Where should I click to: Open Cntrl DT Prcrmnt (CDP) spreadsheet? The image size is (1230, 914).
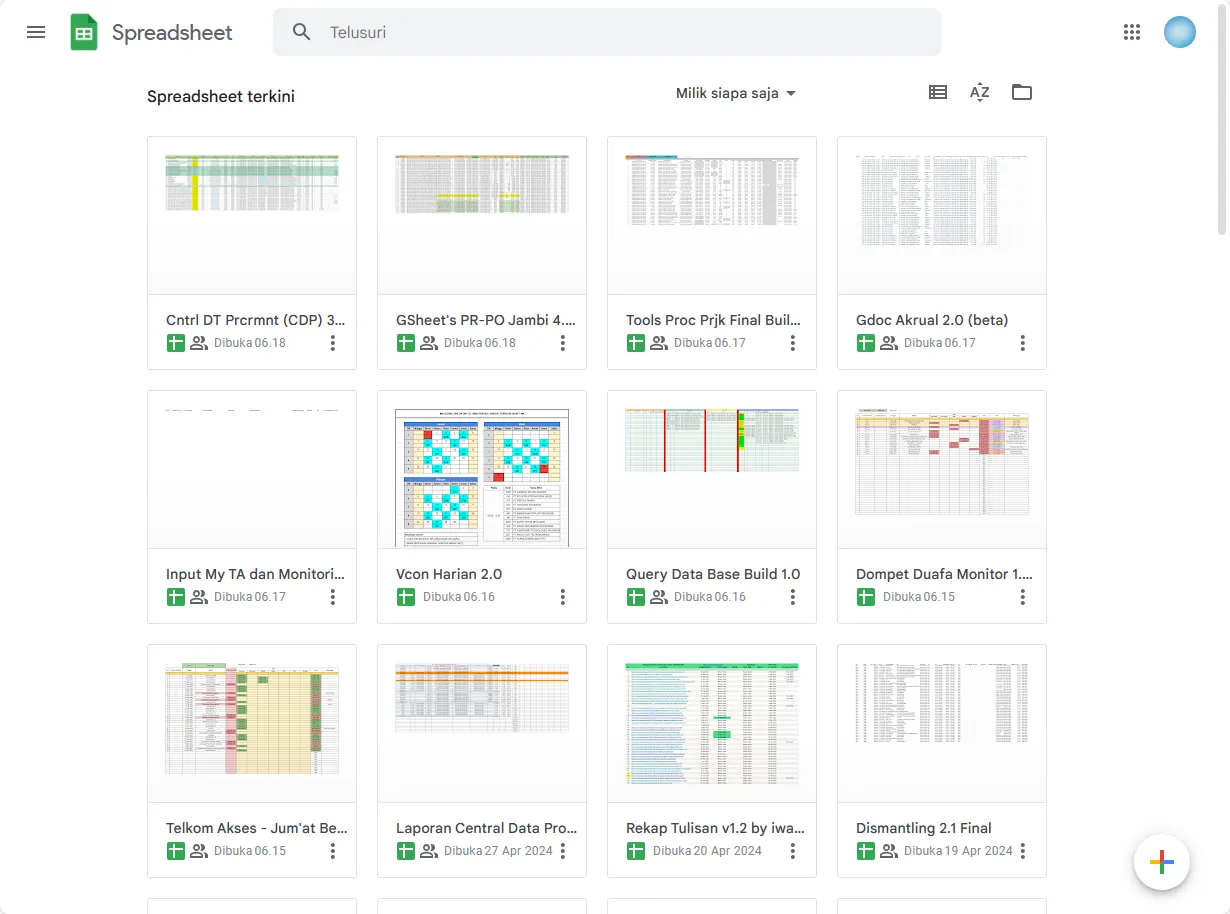pyautogui.click(x=255, y=320)
